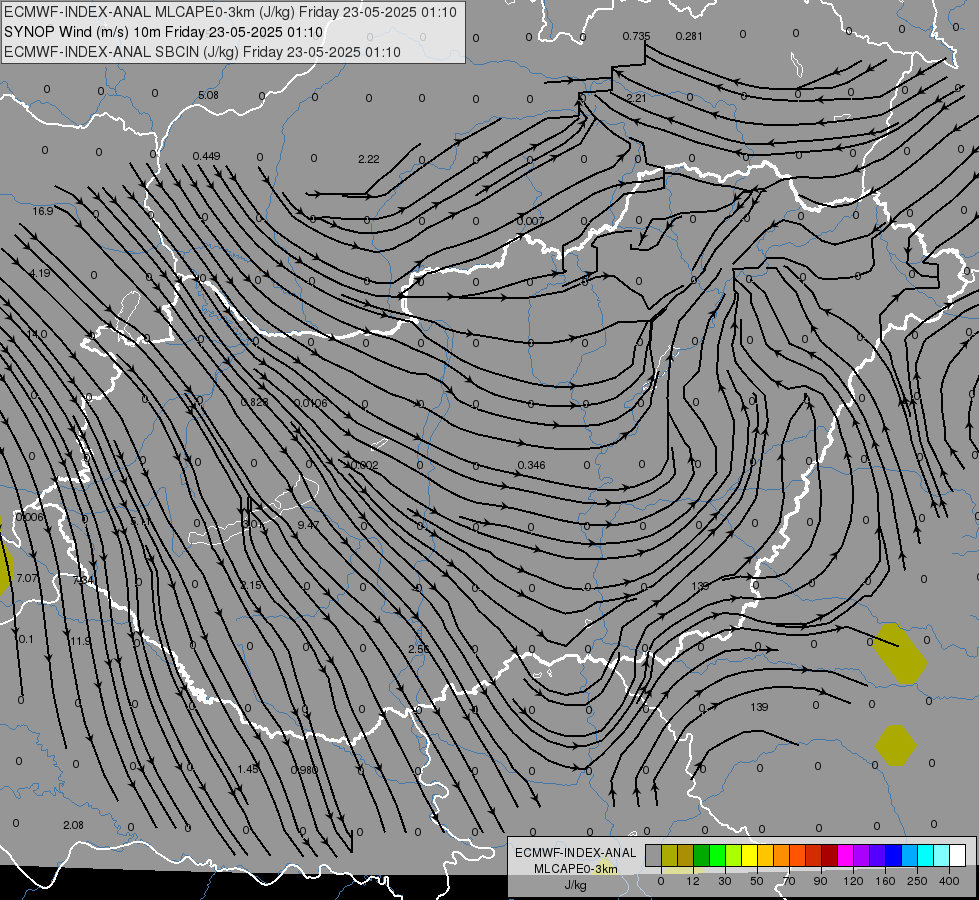Image resolution: width=979 pixels, height=900 pixels.
Task: Click the map value 0.346
Action: click(531, 465)
